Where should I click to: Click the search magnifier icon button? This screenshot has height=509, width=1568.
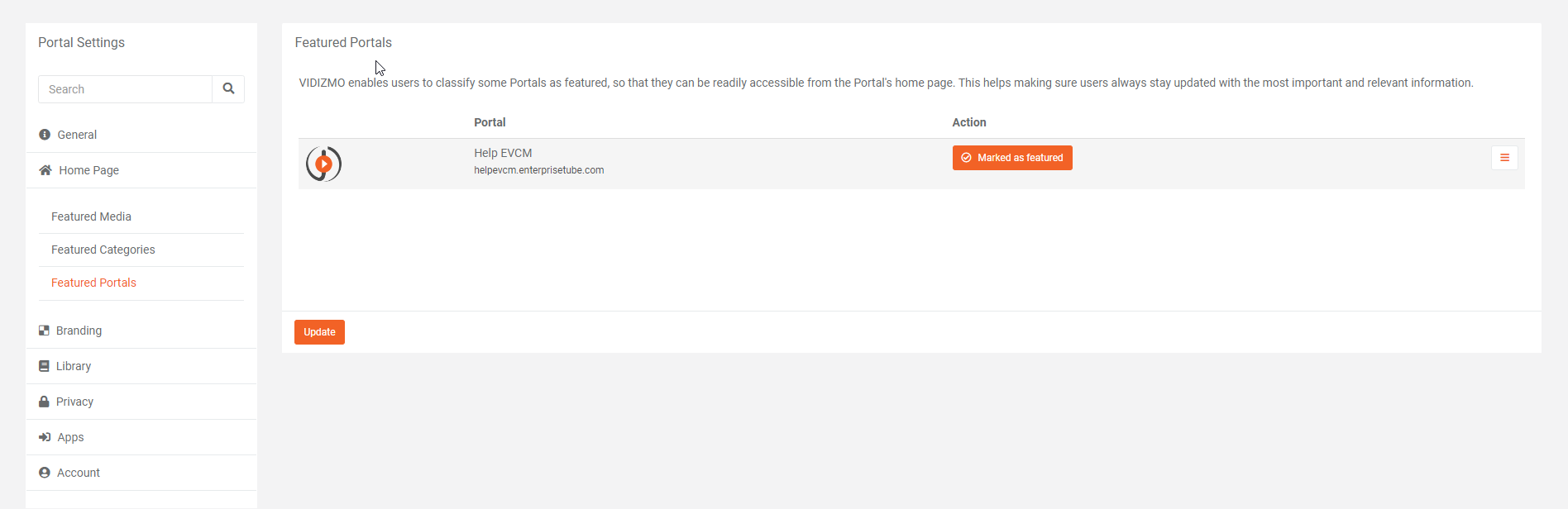(228, 89)
